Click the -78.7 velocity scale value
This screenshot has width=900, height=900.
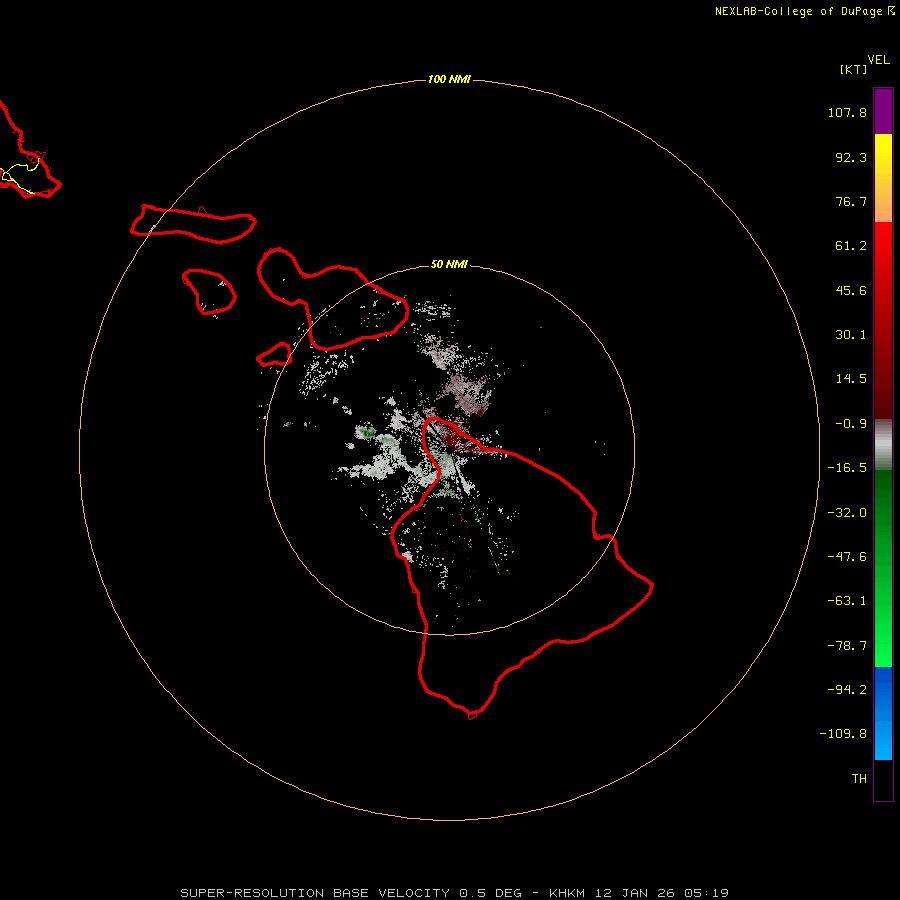tap(847, 646)
